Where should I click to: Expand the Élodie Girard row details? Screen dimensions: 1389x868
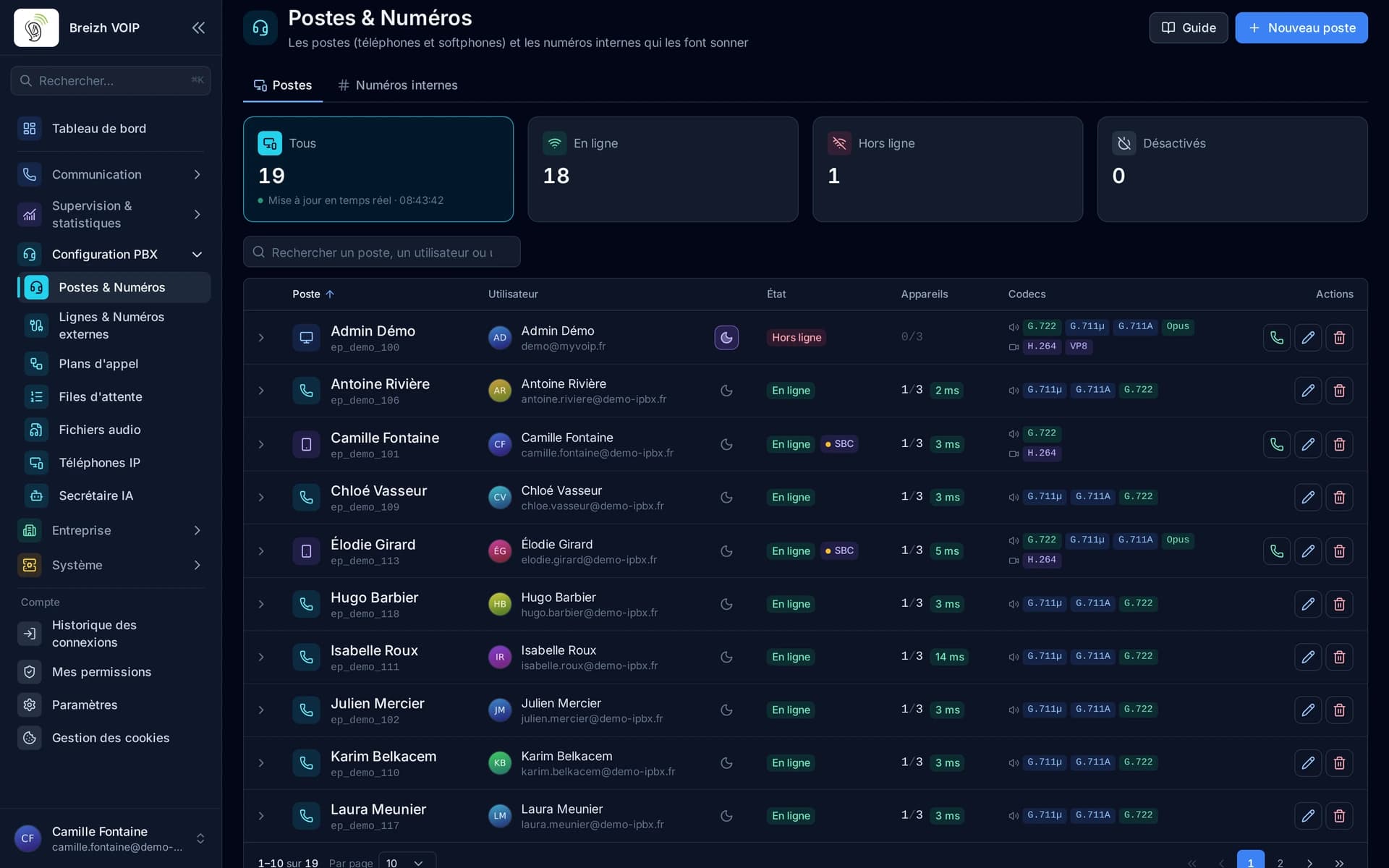261,551
